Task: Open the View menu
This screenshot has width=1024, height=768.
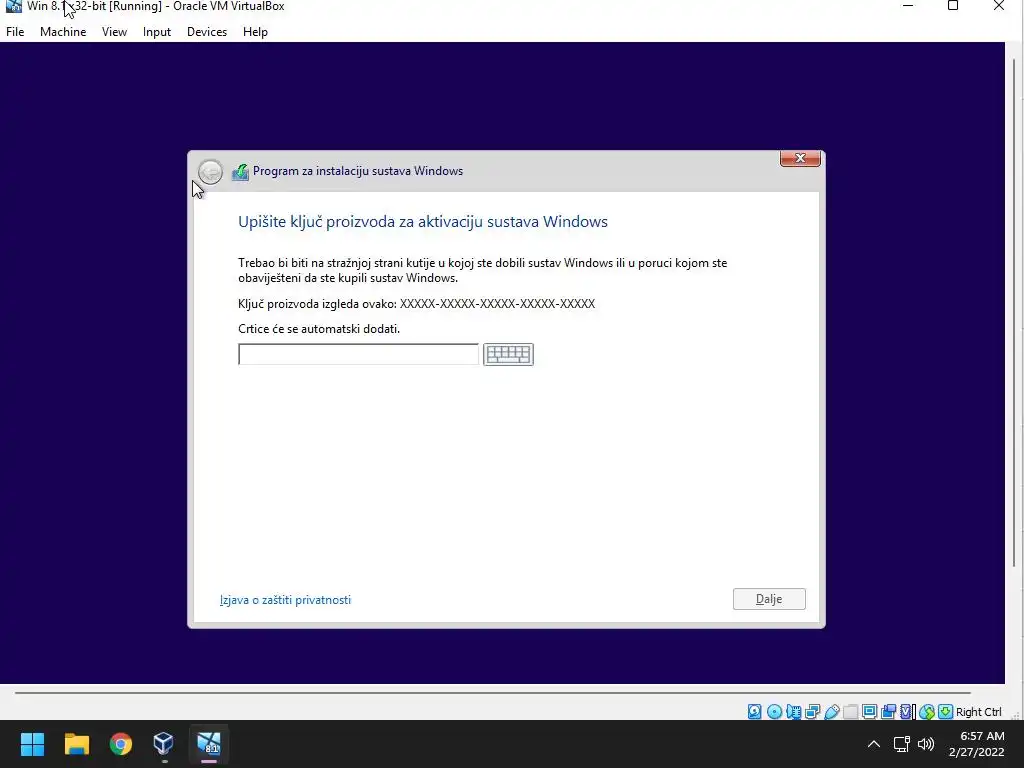Action: 114,31
